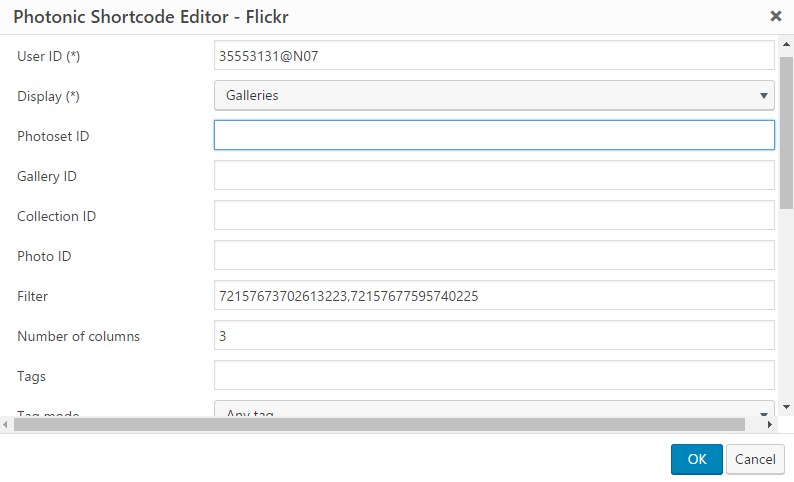Close the Photonic Shortcode Editor dialog
Image resolution: width=794 pixels, height=482 pixels.
775,16
